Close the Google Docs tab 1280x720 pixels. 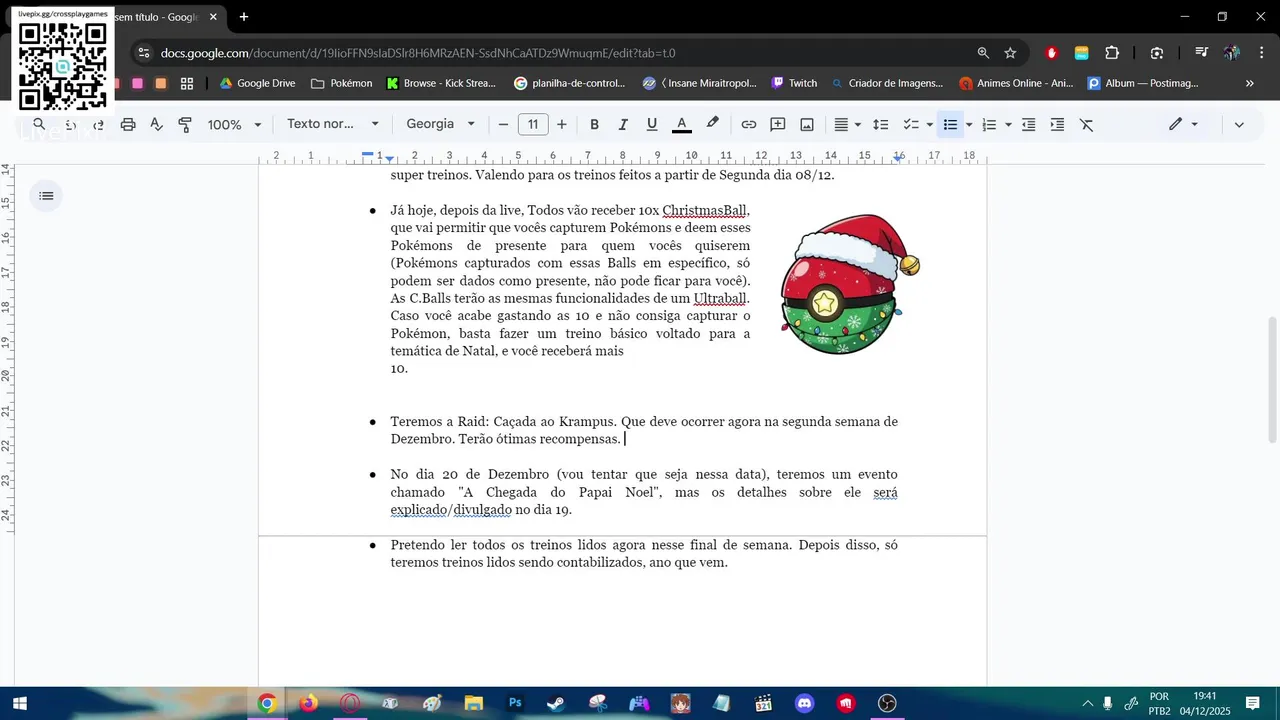(x=213, y=17)
